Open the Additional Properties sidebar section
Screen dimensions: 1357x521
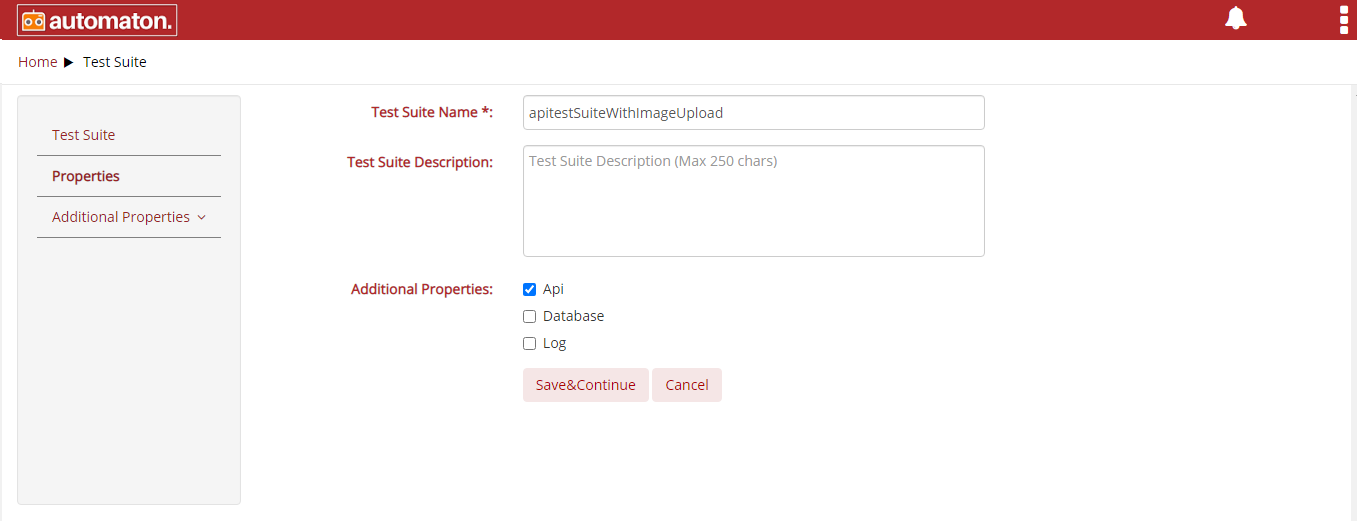[129, 217]
